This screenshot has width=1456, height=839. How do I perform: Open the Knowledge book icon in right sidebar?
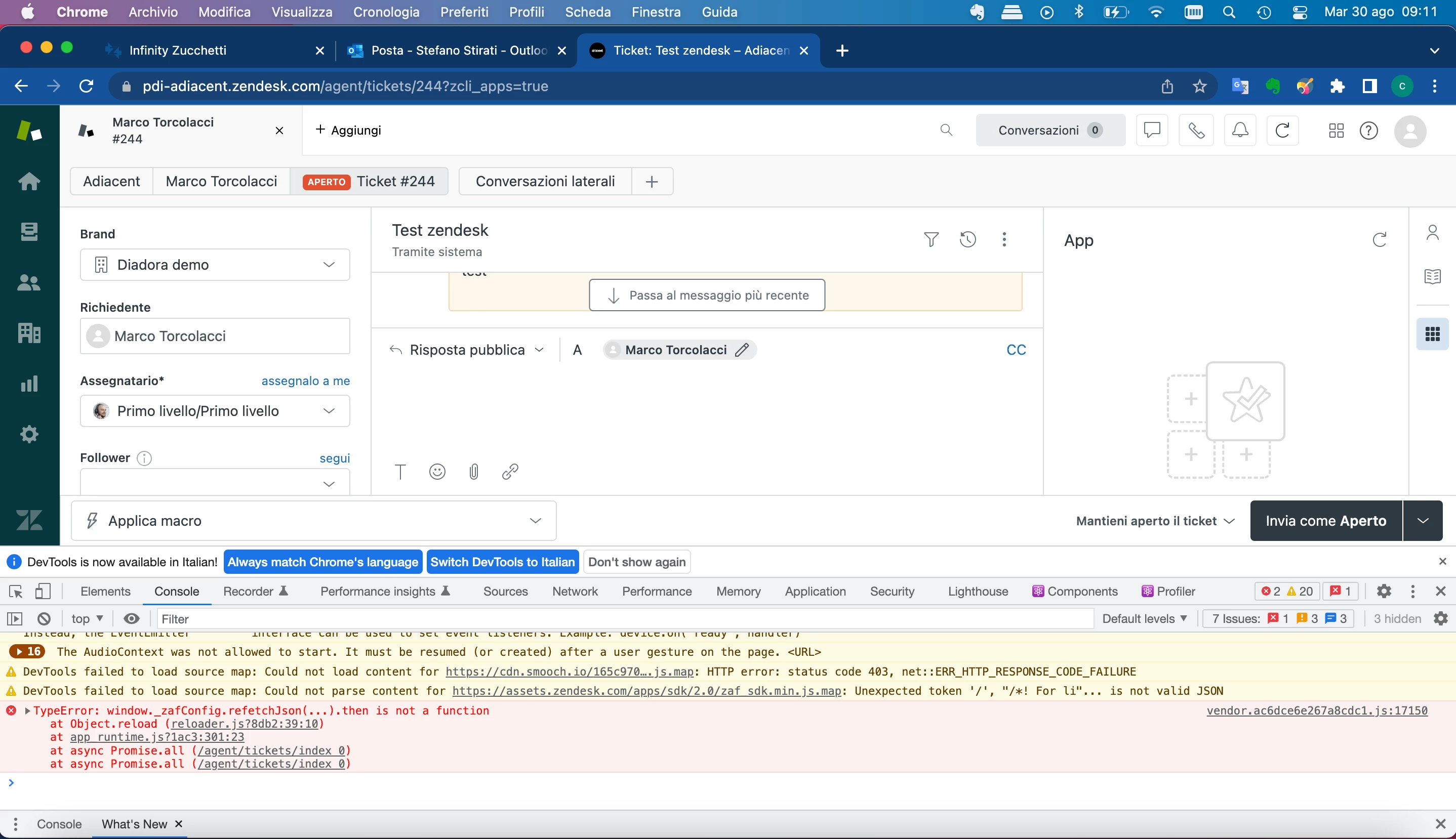[x=1432, y=277]
